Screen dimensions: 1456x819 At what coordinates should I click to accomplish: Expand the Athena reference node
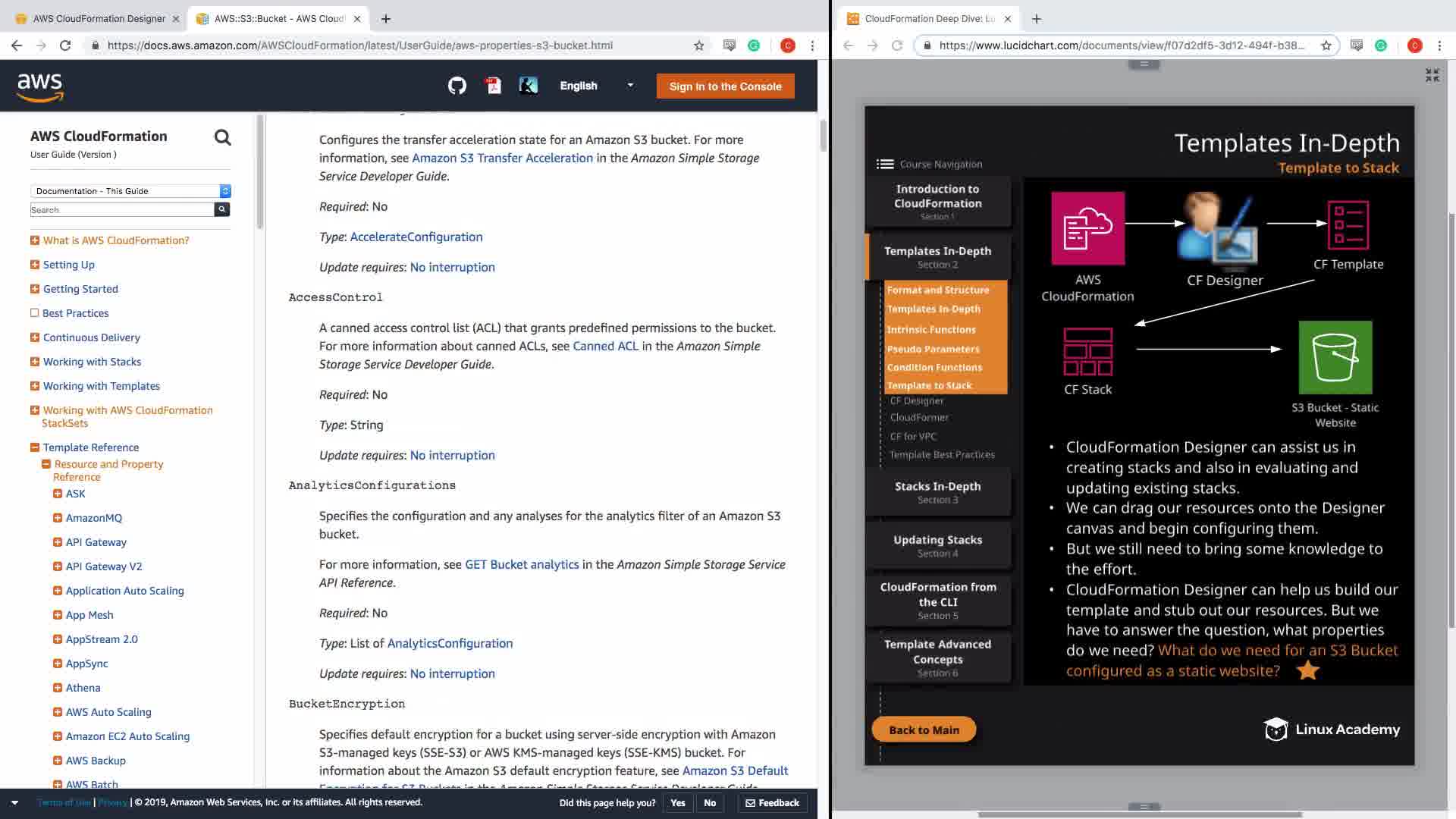(x=58, y=688)
